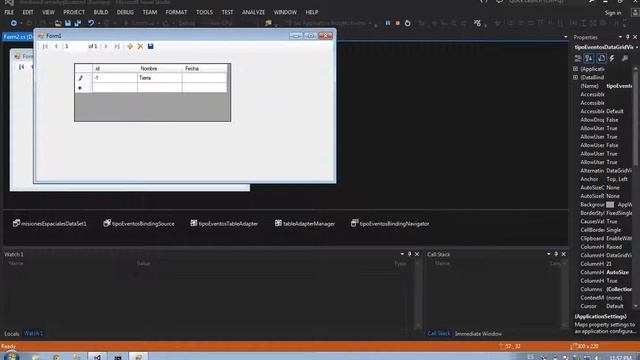This screenshot has height=360, width=640.
Task: Open the DEBUG menu
Action: click(125, 12)
